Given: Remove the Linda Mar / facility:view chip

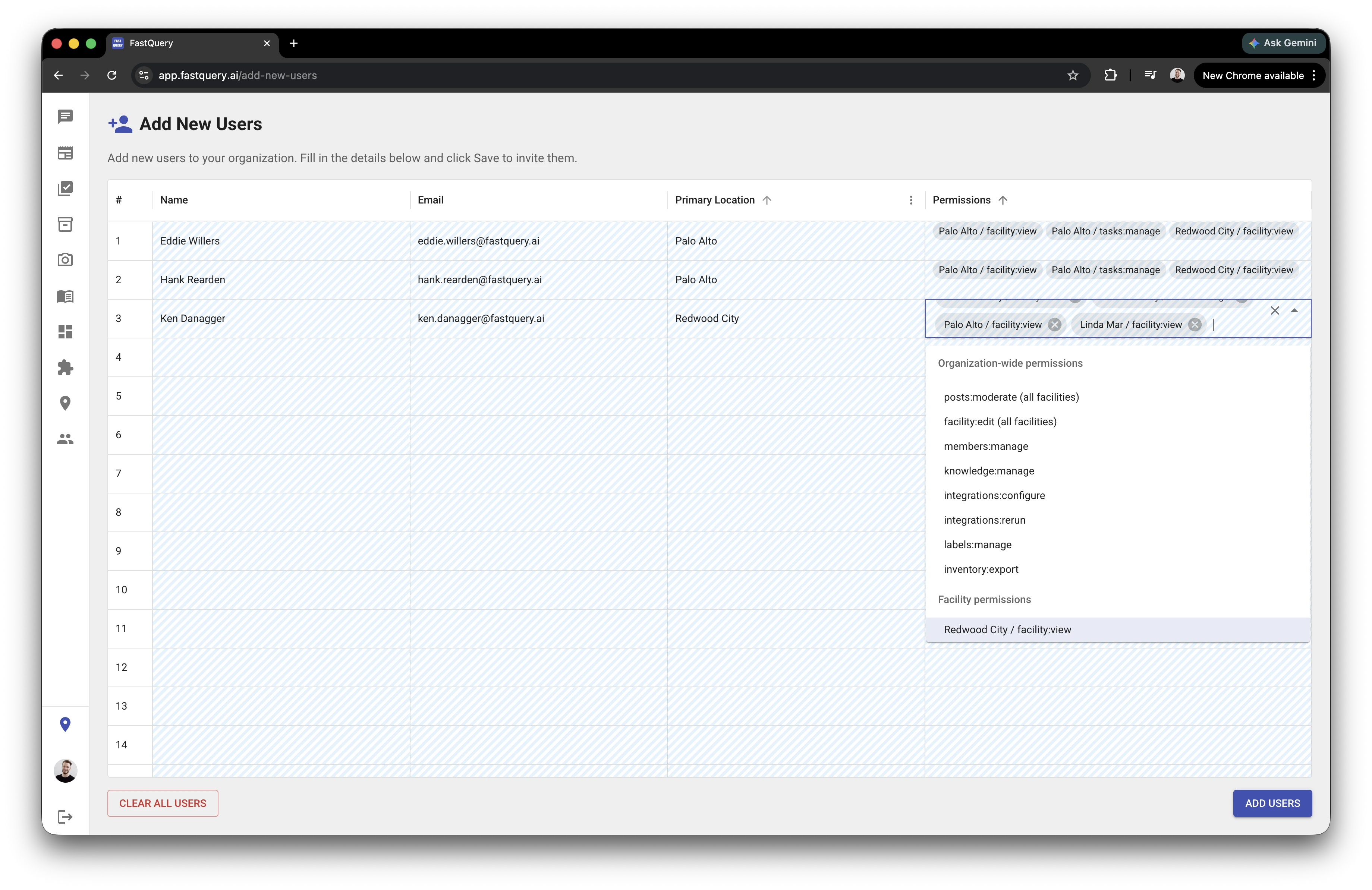Looking at the screenshot, I should pyautogui.click(x=1195, y=325).
